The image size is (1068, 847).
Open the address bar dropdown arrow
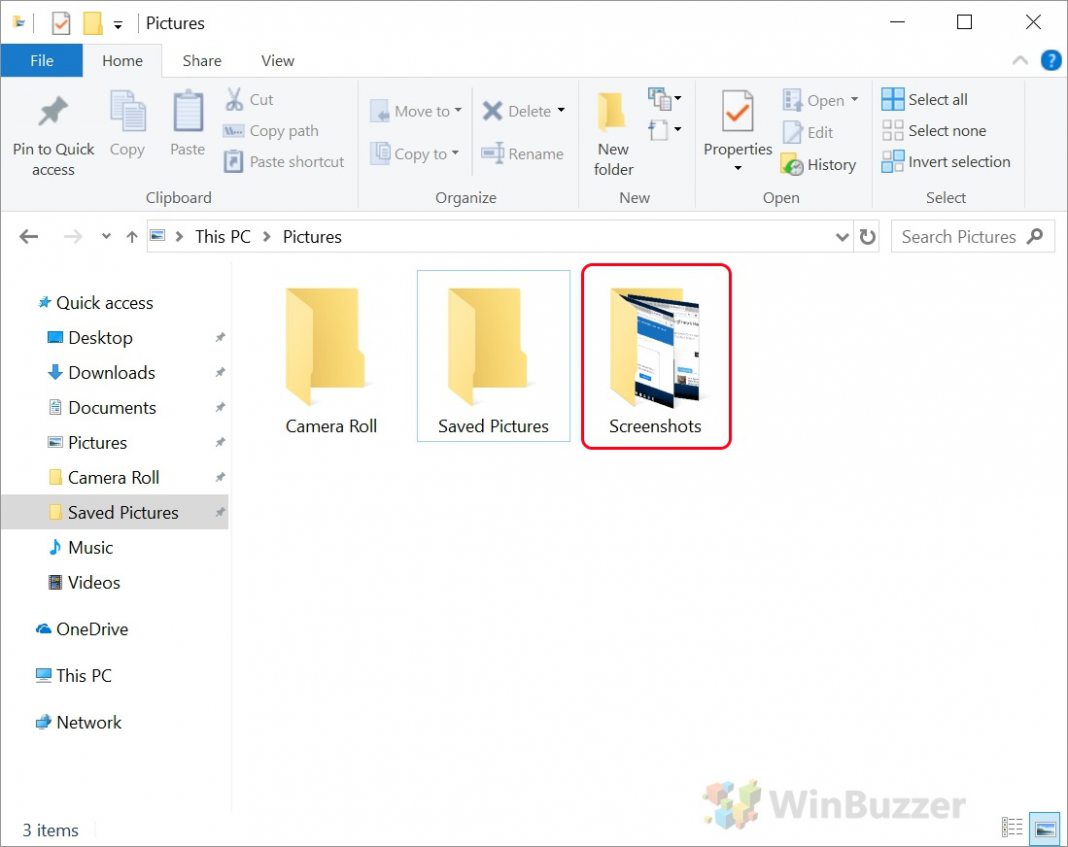pos(843,236)
